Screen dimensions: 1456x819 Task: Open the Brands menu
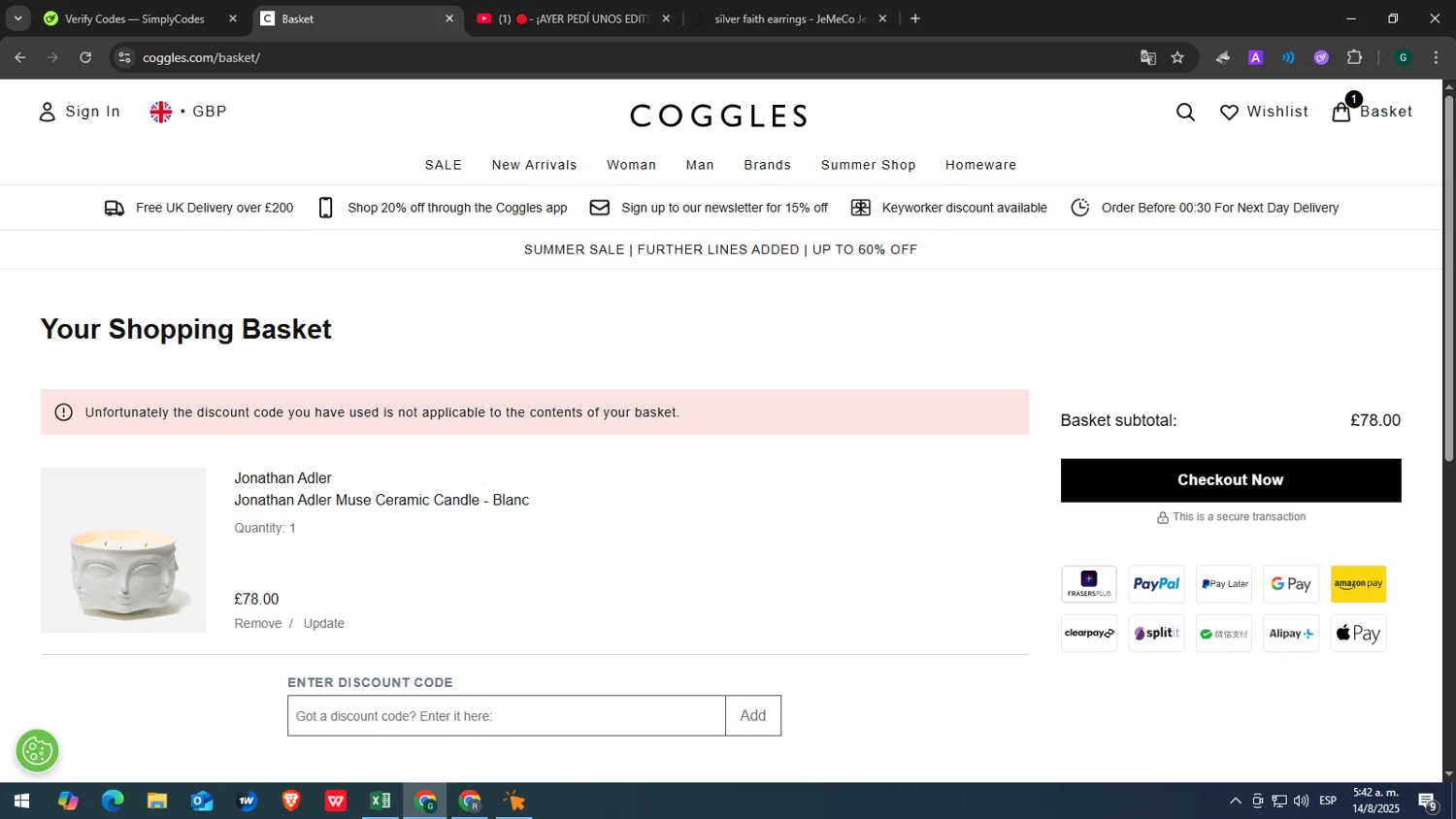pyautogui.click(x=768, y=165)
